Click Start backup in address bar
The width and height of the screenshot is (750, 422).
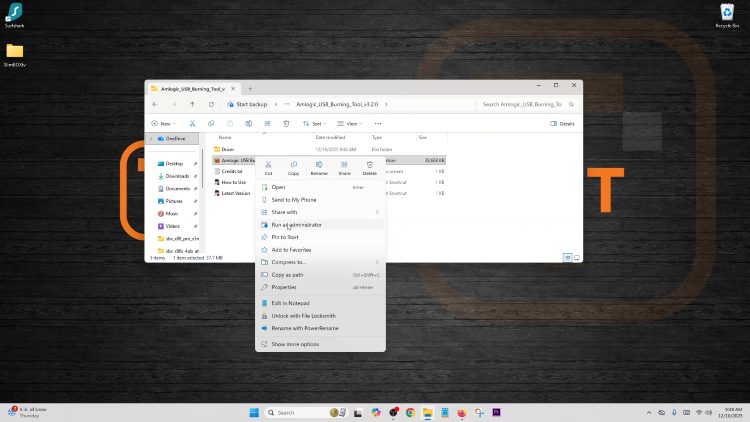pos(248,104)
